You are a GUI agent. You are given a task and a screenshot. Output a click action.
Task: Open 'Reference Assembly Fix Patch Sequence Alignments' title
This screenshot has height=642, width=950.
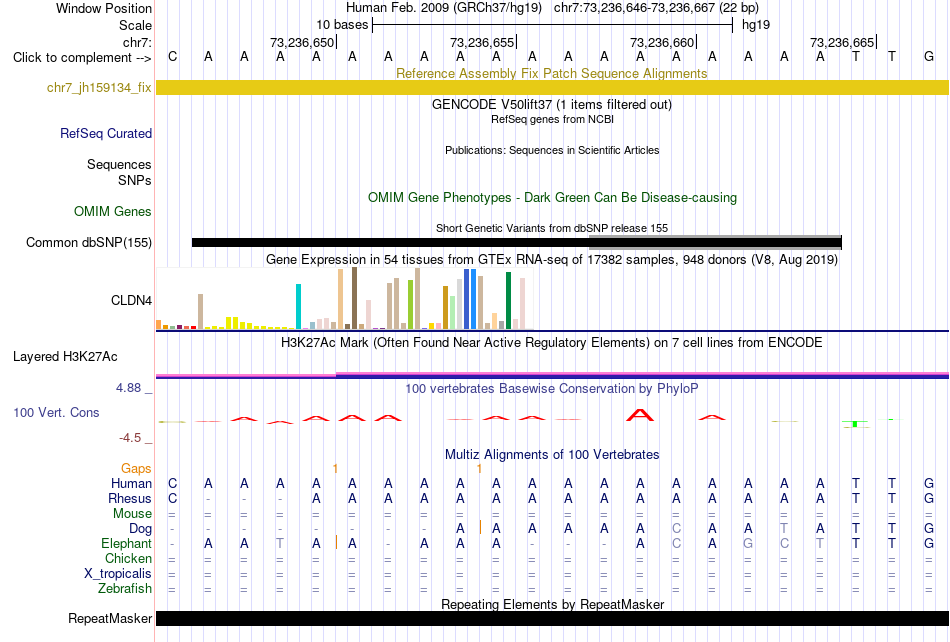coord(551,73)
